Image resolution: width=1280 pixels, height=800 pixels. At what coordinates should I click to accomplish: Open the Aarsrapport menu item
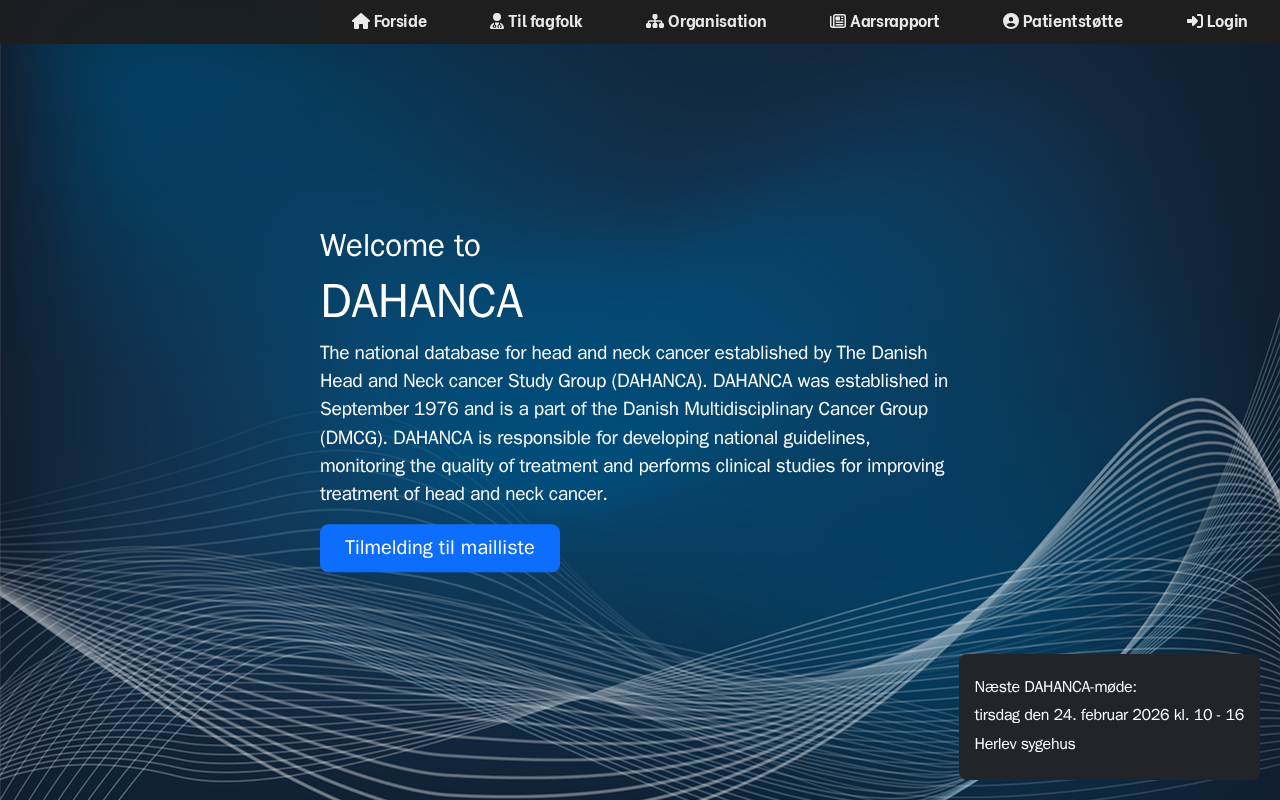pos(884,22)
